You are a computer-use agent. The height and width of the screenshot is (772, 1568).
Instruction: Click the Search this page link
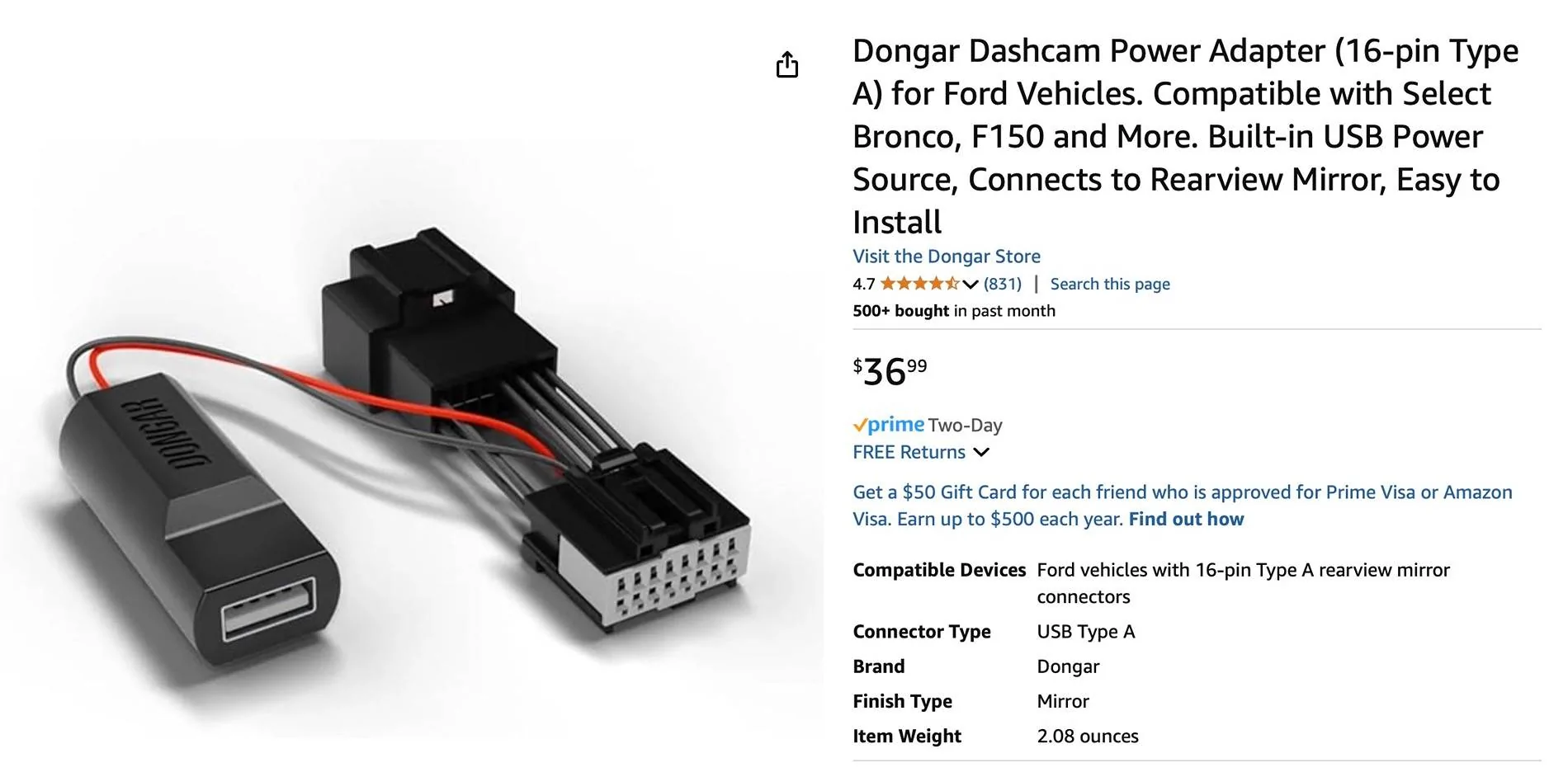(x=1109, y=284)
